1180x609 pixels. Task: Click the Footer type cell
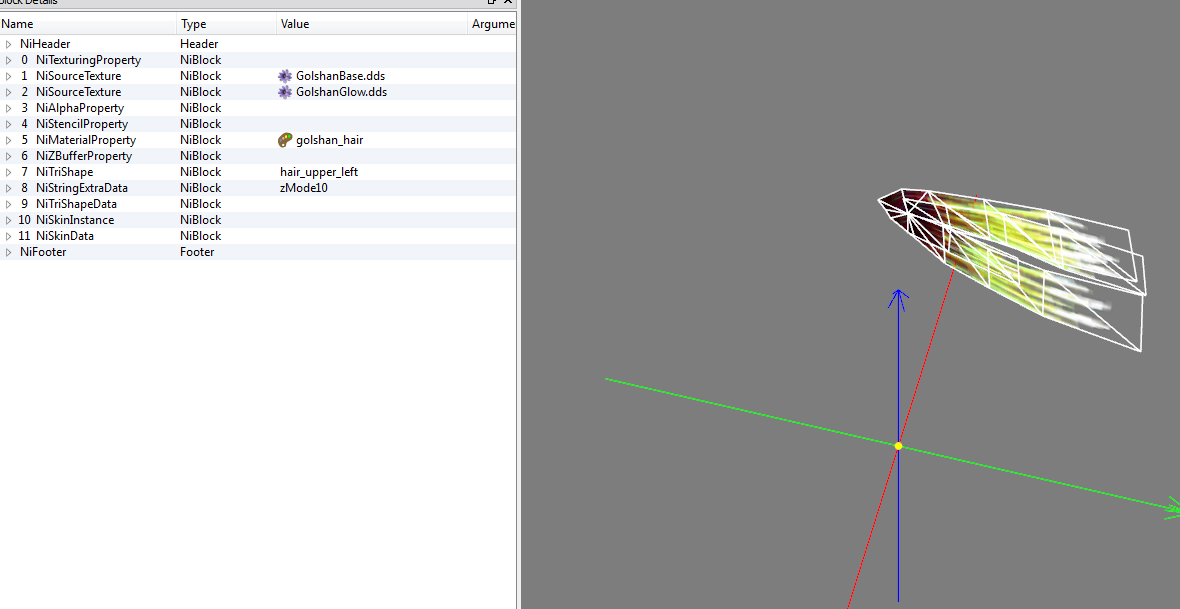(x=197, y=252)
